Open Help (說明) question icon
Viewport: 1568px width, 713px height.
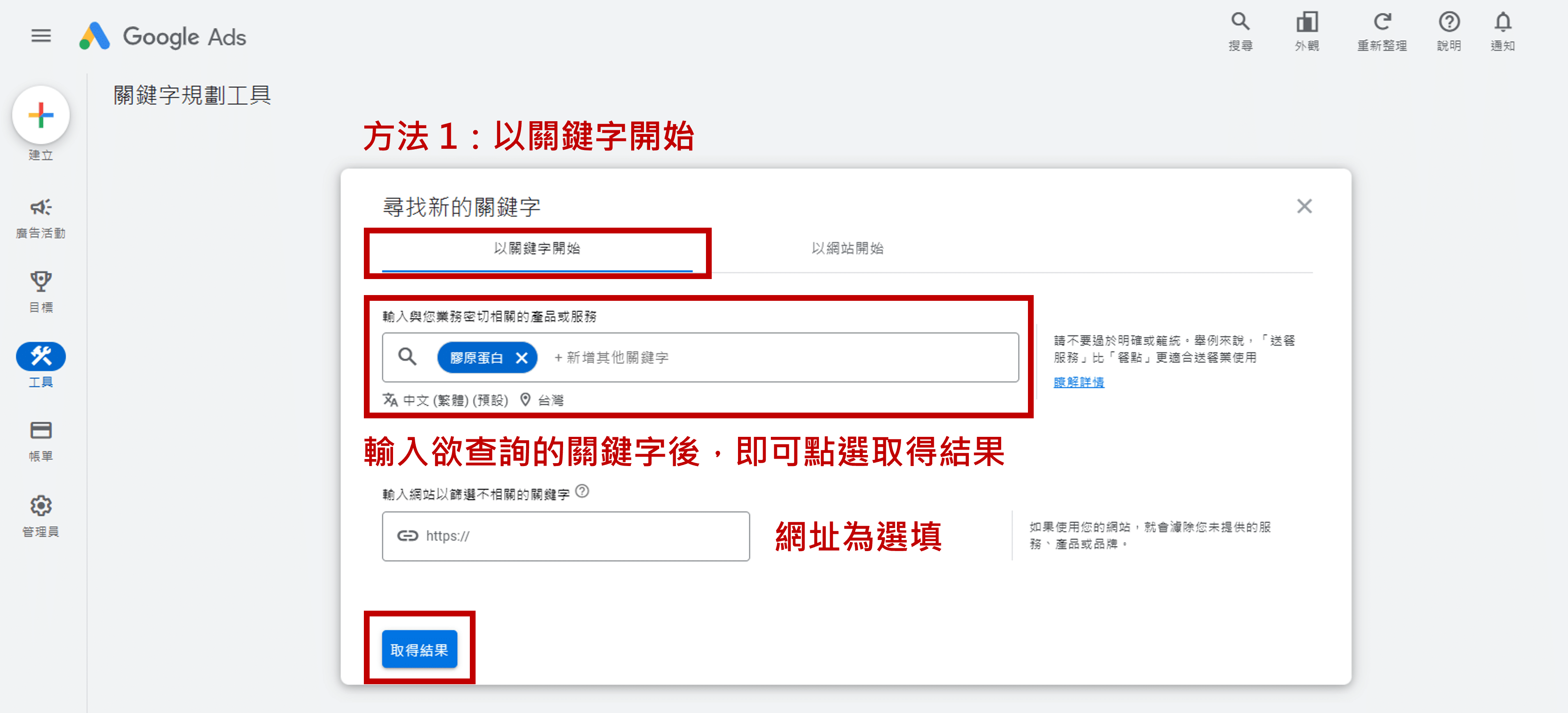pyautogui.click(x=1449, y=23)
